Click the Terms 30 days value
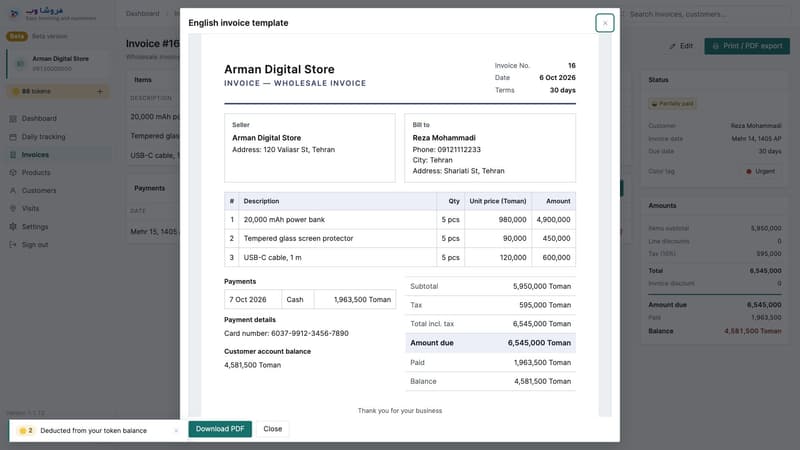800x450 pixels. pos(562,90)
